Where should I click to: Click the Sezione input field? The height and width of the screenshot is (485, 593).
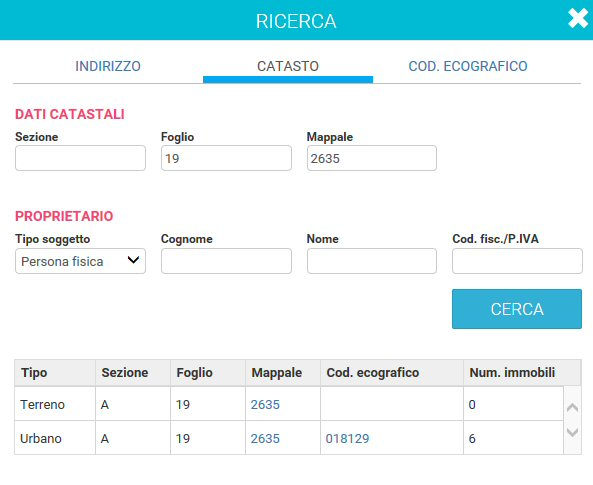(x=80, y=158)
